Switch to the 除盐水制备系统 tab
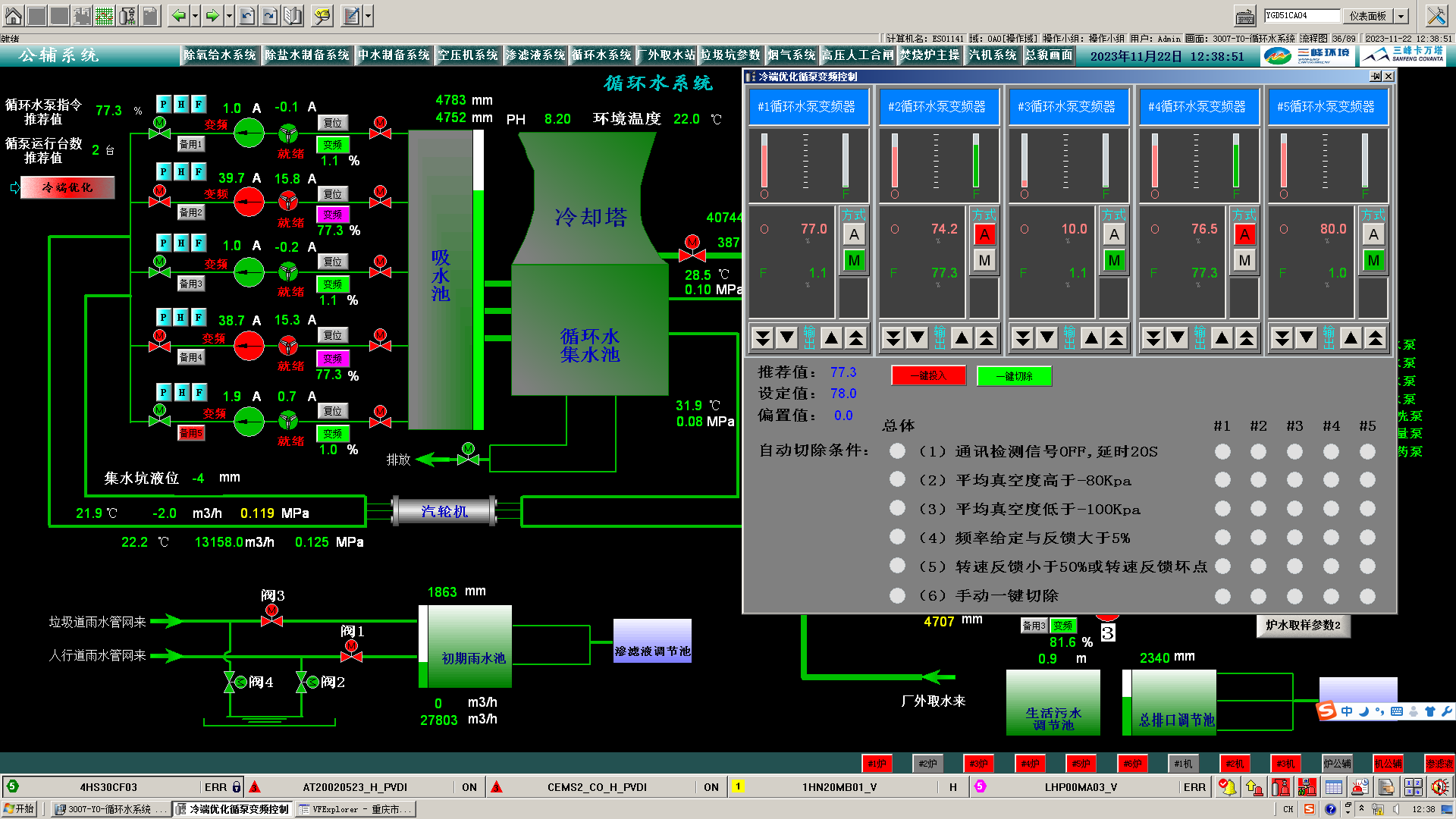Viewport: 1456px width, 819px height. pos(307,55)
